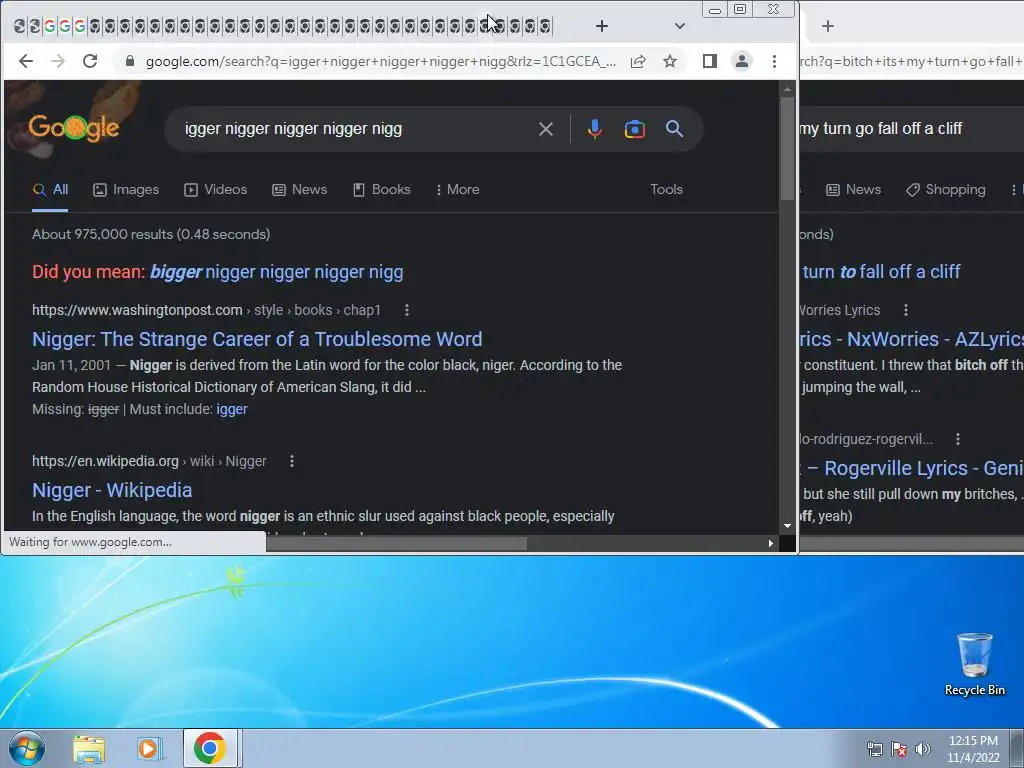Click the Chrome taskbar button
Viewport: 1024px width, 768px height.
[210, 748]
